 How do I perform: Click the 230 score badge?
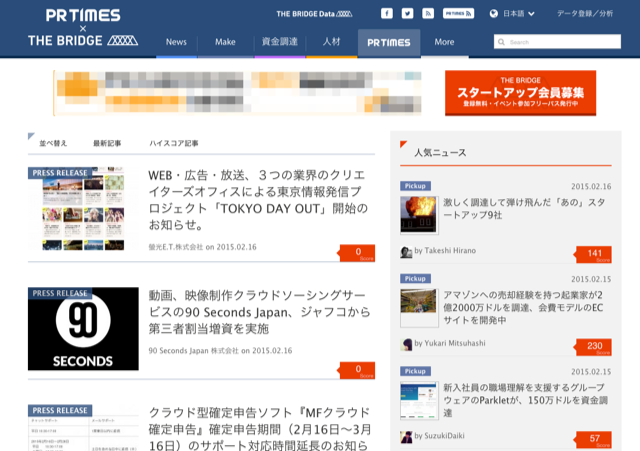593,347
